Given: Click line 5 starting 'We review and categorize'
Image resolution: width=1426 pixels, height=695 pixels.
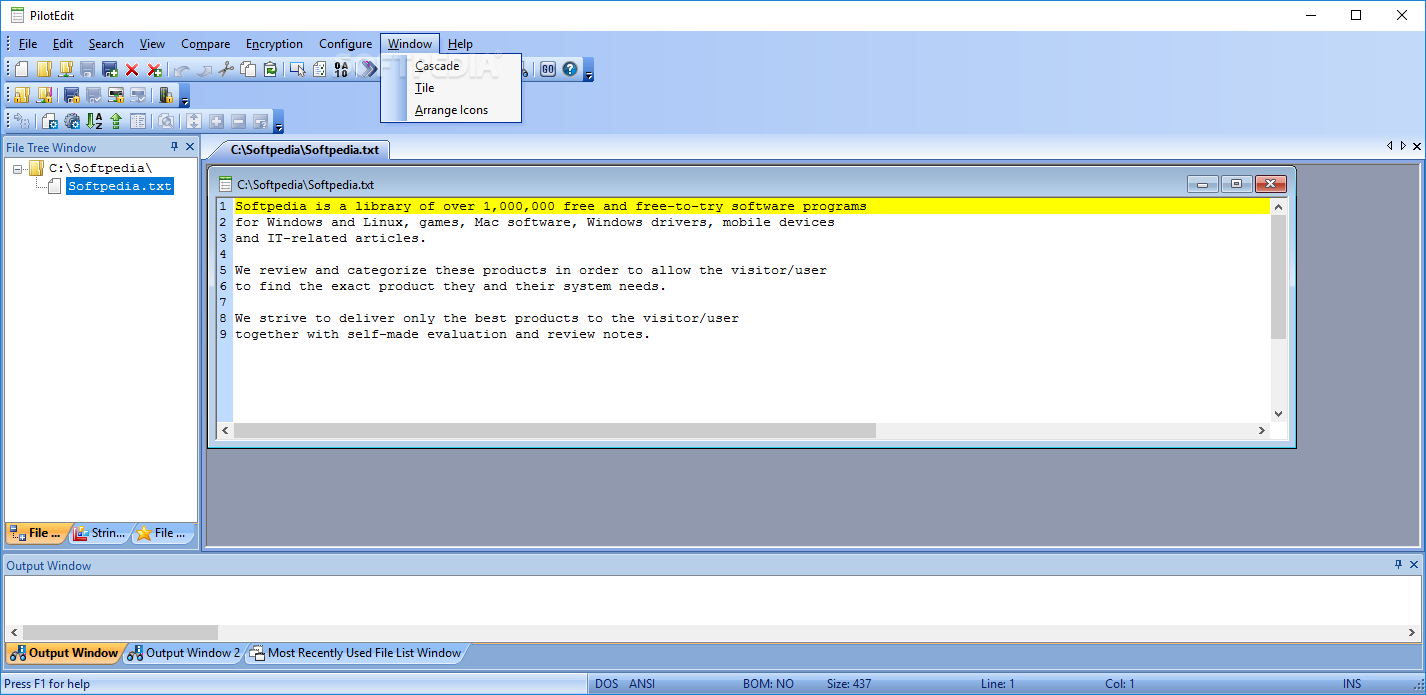Looking at the screenshot, I should [x=531, y=270].
